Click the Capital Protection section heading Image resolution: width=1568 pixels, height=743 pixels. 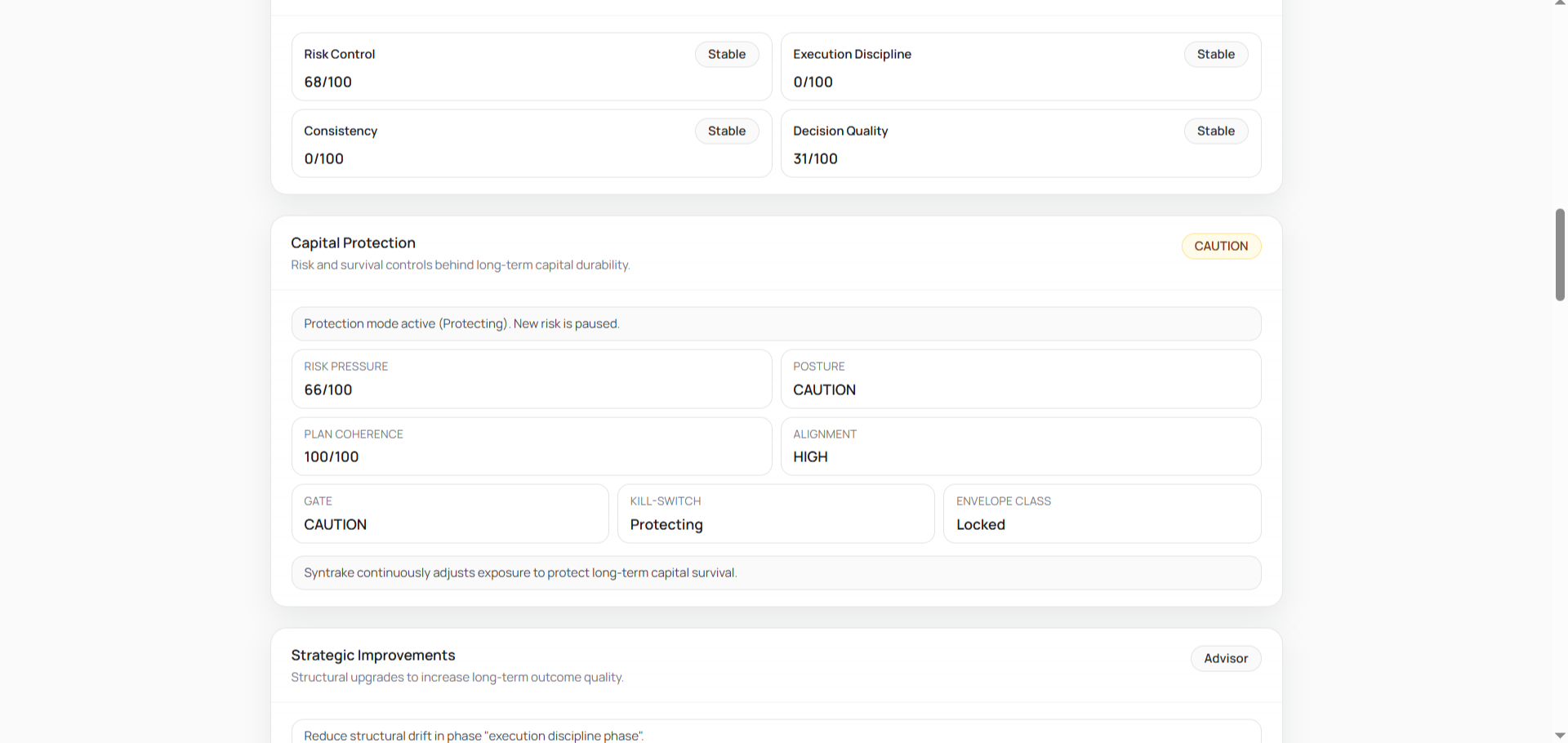[x=353, y=242]
